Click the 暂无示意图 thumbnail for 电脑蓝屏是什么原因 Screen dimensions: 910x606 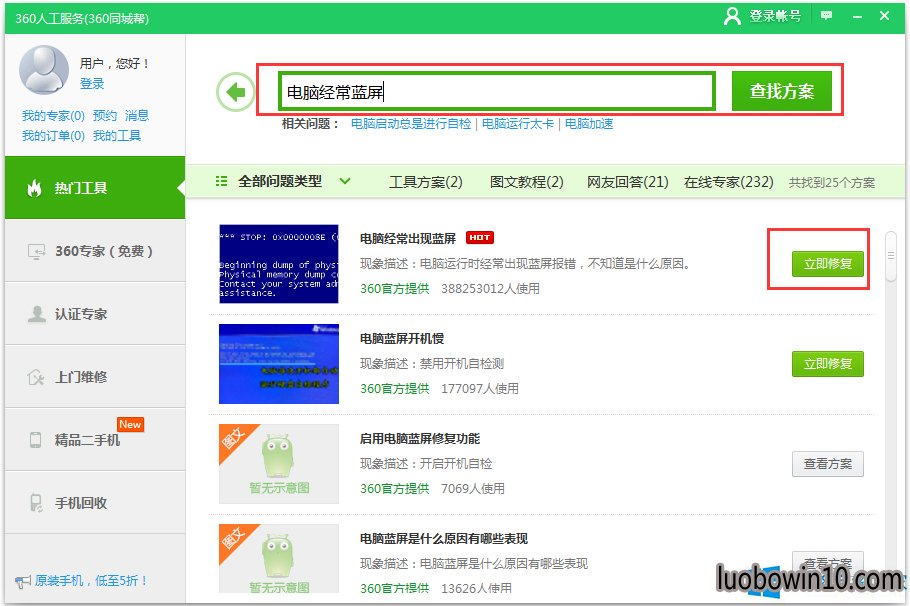tap(279, 558)
